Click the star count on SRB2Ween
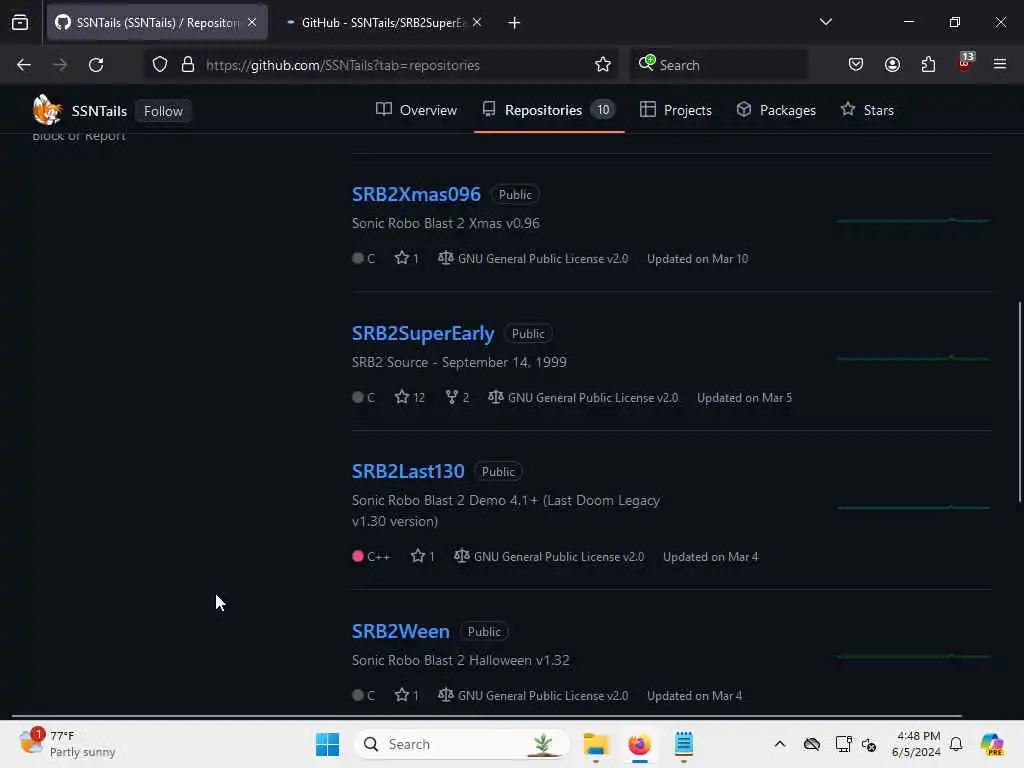This screenshot has height=768, width=1024. (x=407, y=695)
